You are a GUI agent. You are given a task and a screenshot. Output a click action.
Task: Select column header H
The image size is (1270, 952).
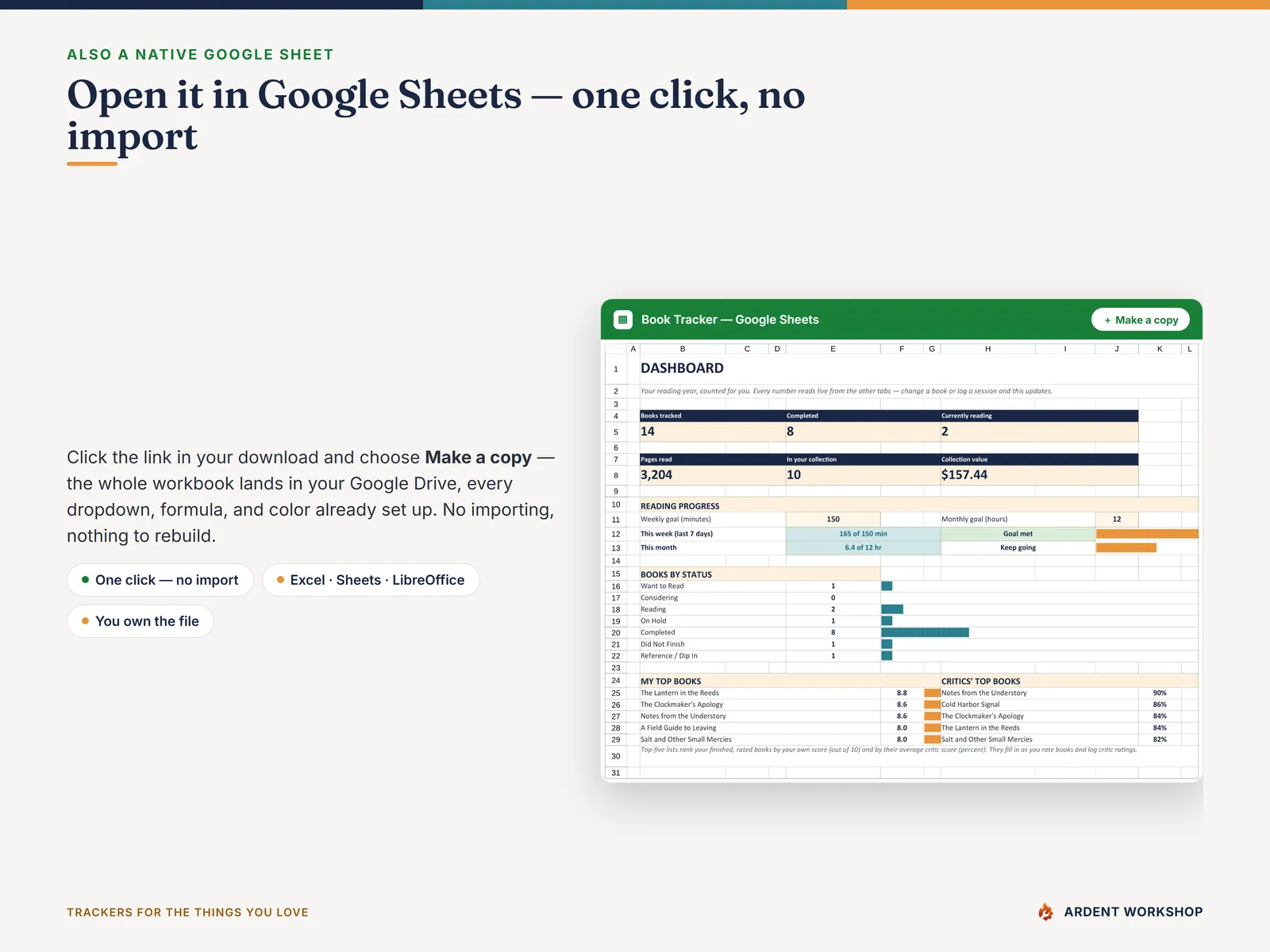coord(987,348)
